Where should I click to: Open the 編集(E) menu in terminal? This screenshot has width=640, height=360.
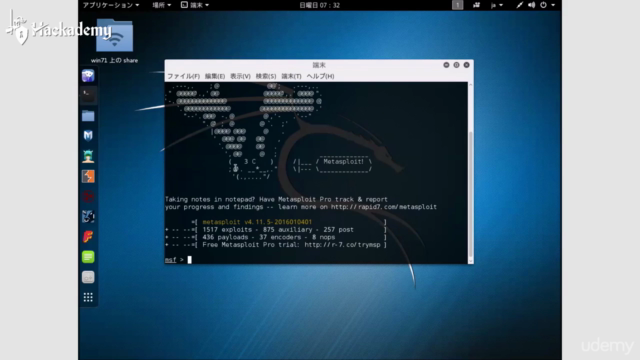point(215,76)
